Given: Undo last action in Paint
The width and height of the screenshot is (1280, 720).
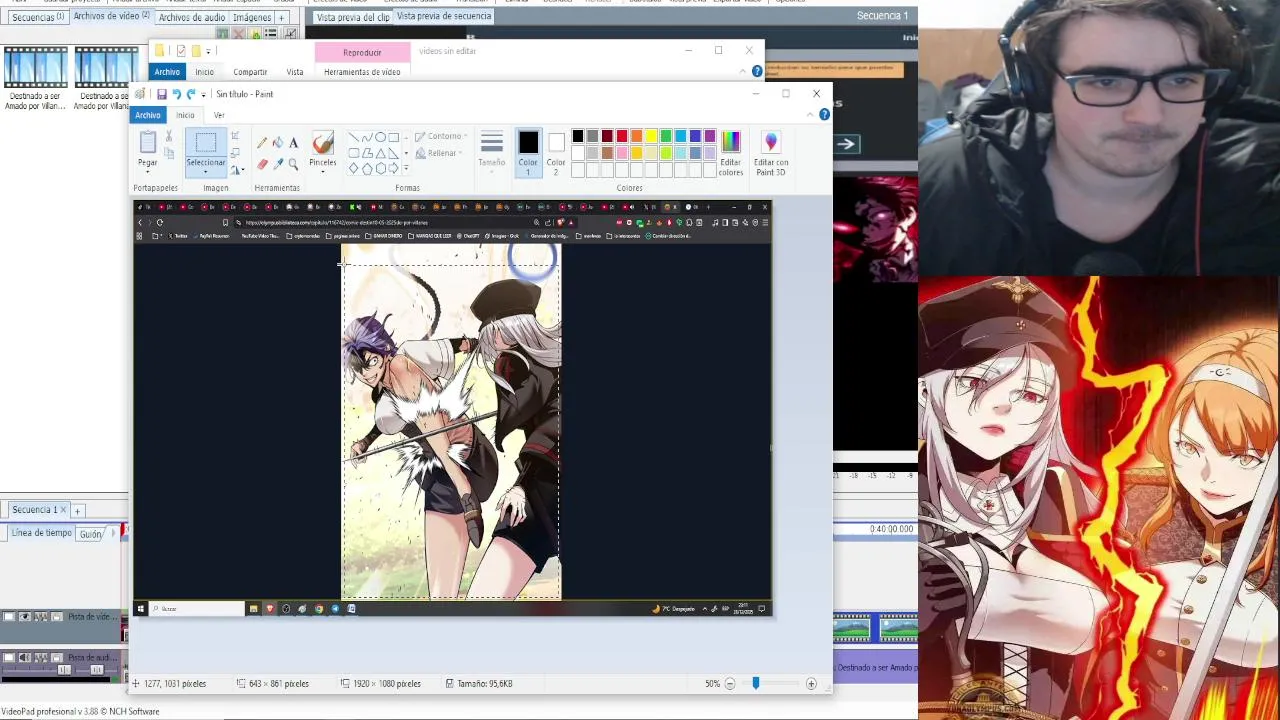Looking at the screenshot, I should (176, 94).
